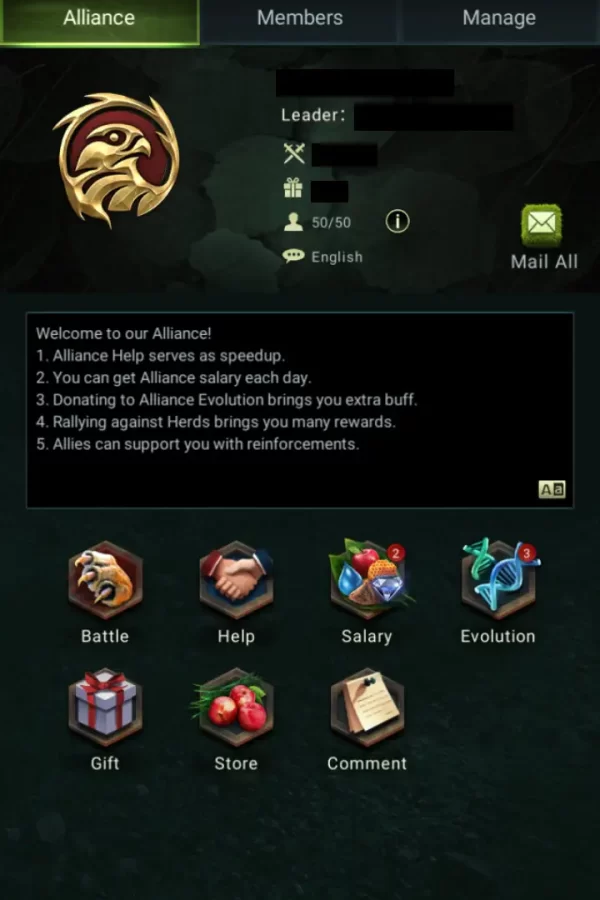This screenshot has height=900, width=600.
Task: Toggle the announcement translate icon
Action: [552, 489]
